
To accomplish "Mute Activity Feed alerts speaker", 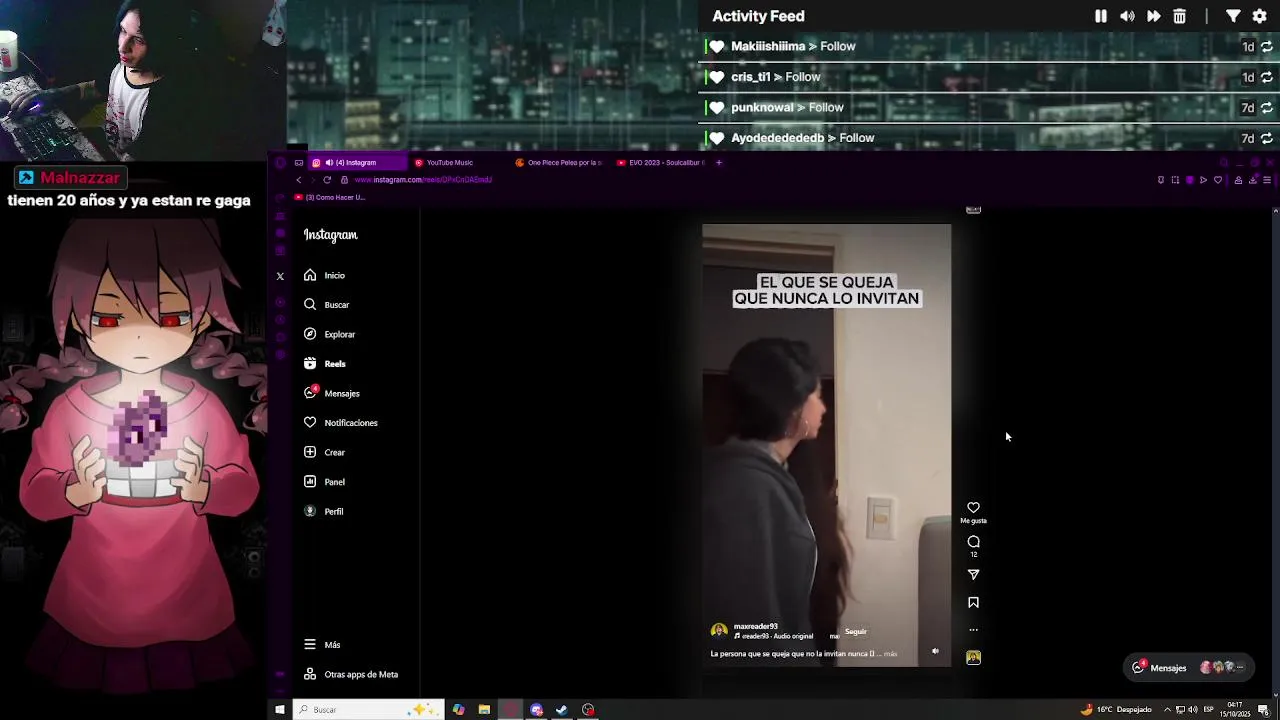I will [1127, 16].
